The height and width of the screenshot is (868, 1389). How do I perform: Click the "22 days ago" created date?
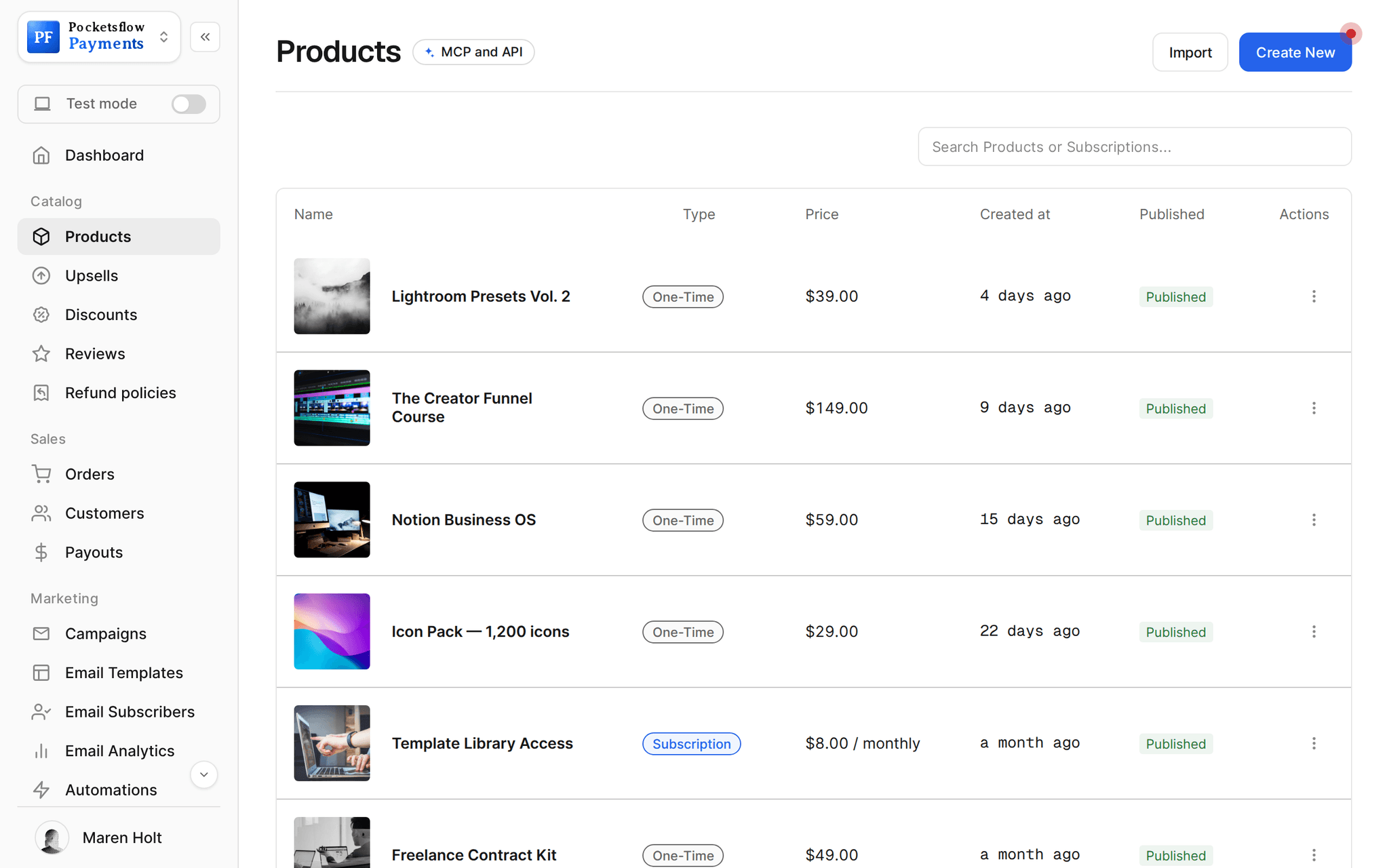pyautogui.click(x=1030, y=631)
